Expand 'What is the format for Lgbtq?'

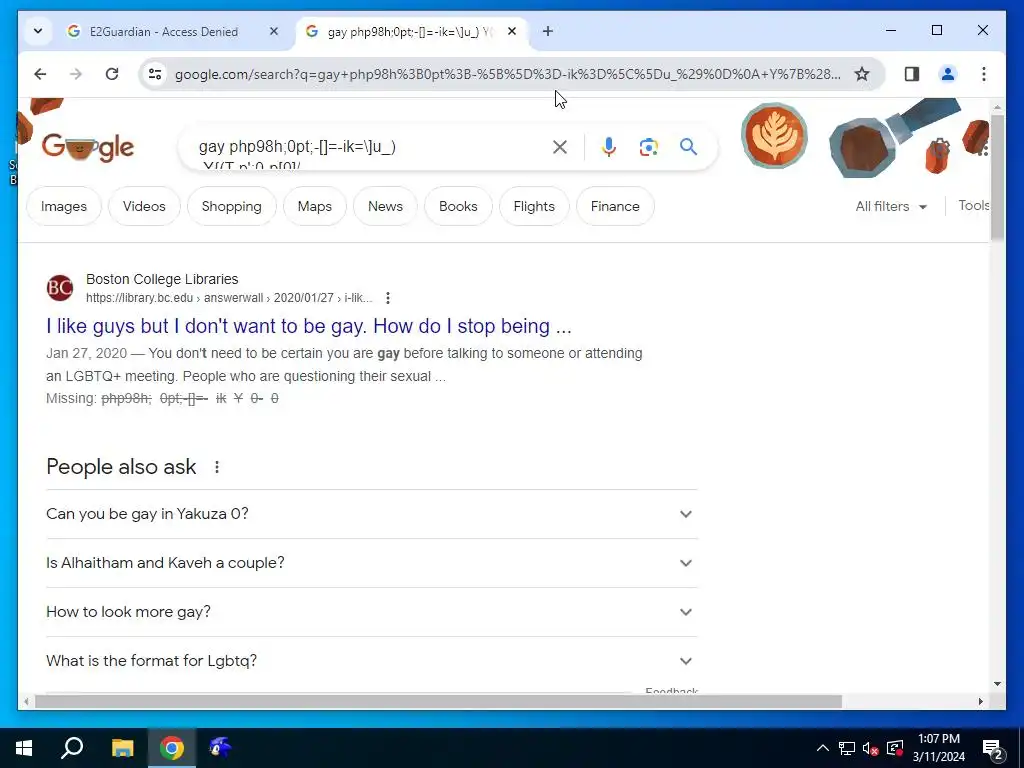372,661
